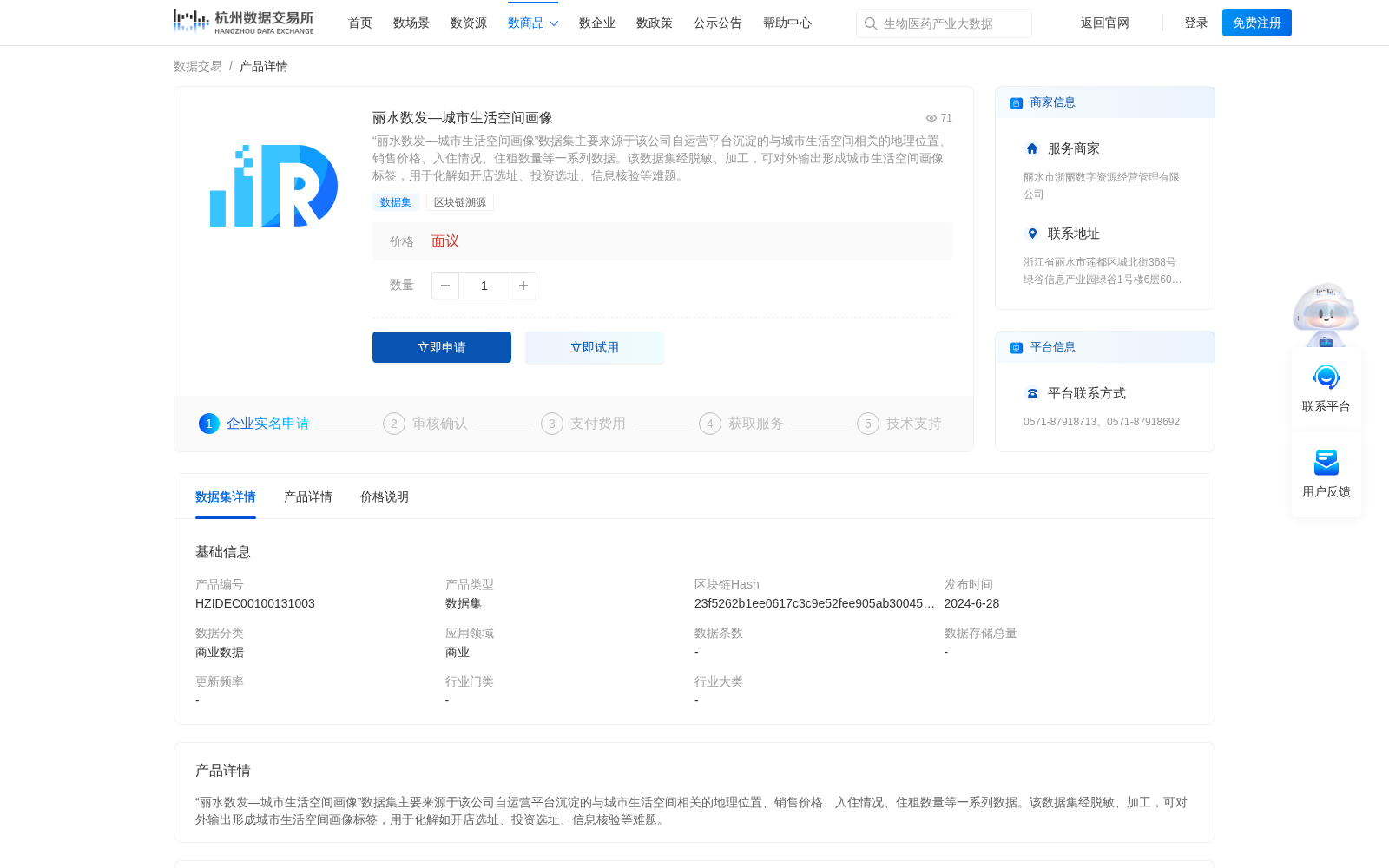The width and height of the screenshot is (1389, 868).
Task: Click the phone numbers 0571-87918713
Action: point(1060,422)
